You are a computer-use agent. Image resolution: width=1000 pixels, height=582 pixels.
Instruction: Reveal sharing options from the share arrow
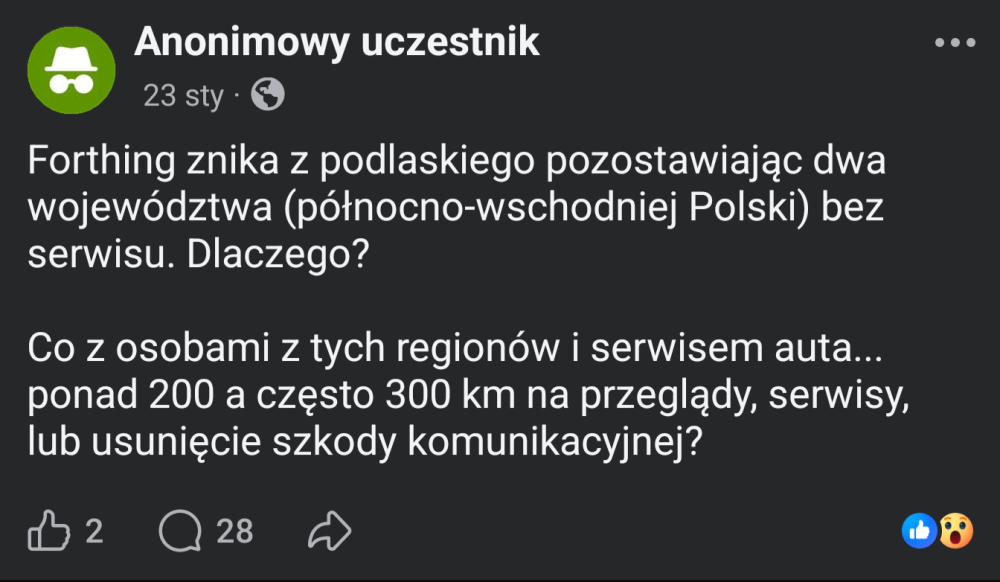tap(330, 531)
